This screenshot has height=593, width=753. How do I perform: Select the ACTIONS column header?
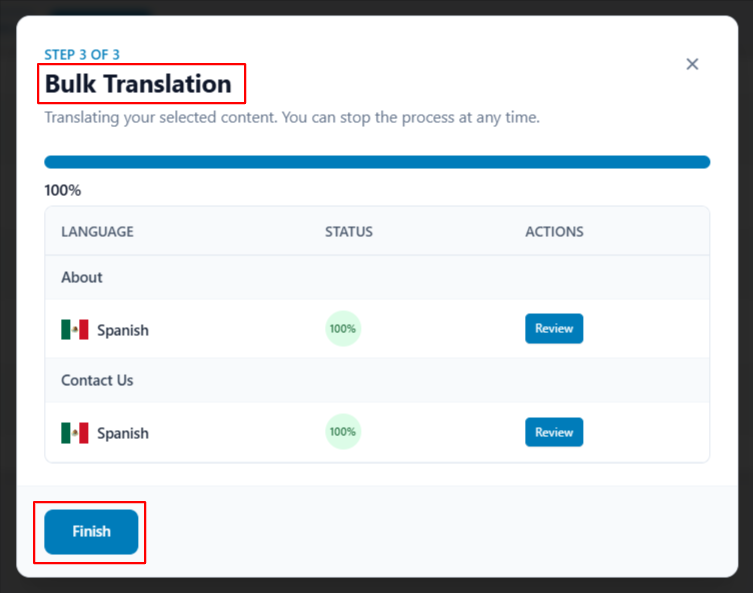point(554,232)
